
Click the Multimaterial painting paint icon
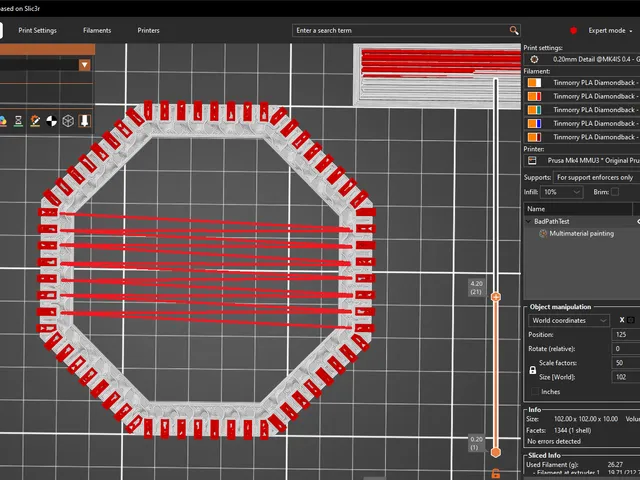click(543, 234)
